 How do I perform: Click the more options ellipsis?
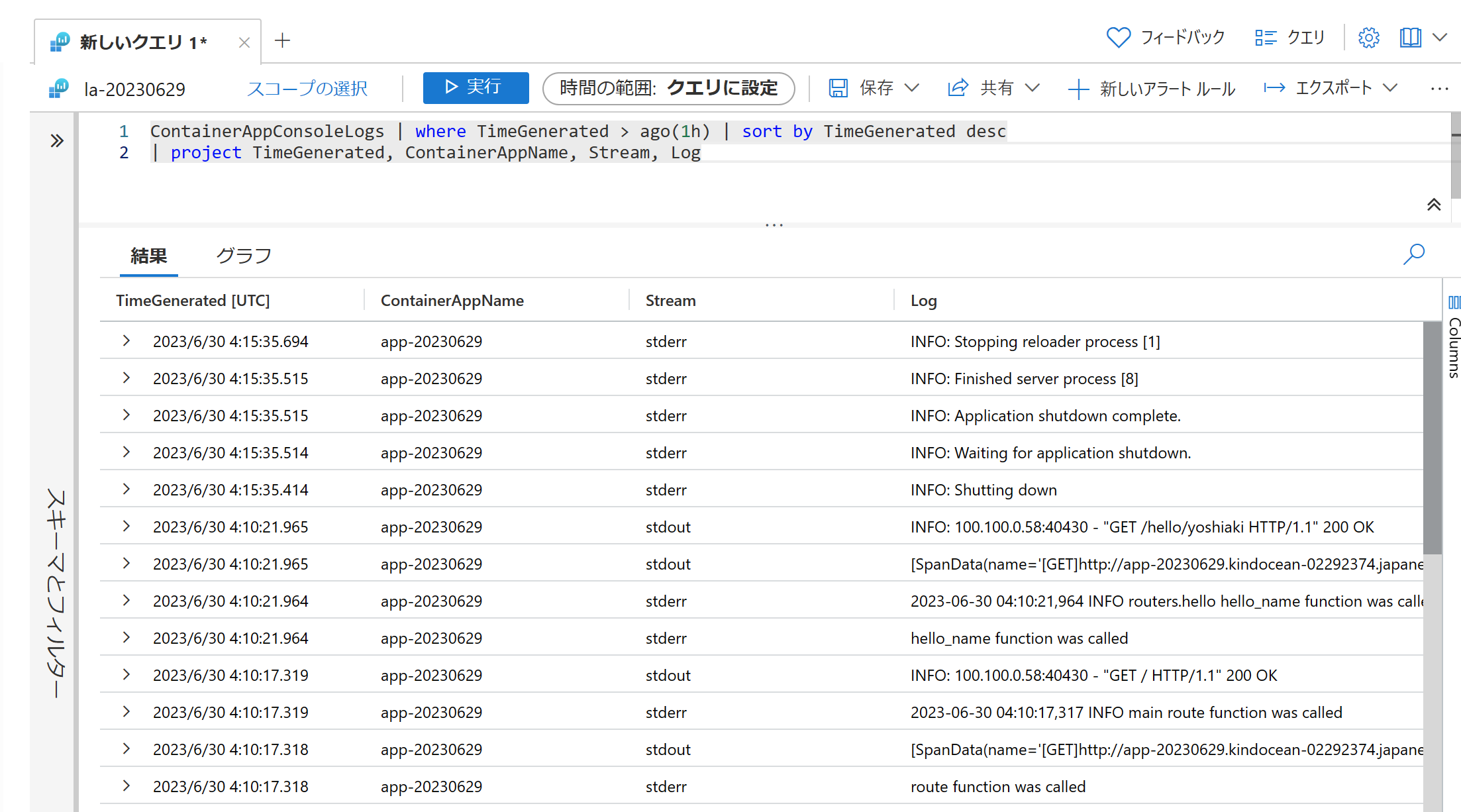[1439, 89]
